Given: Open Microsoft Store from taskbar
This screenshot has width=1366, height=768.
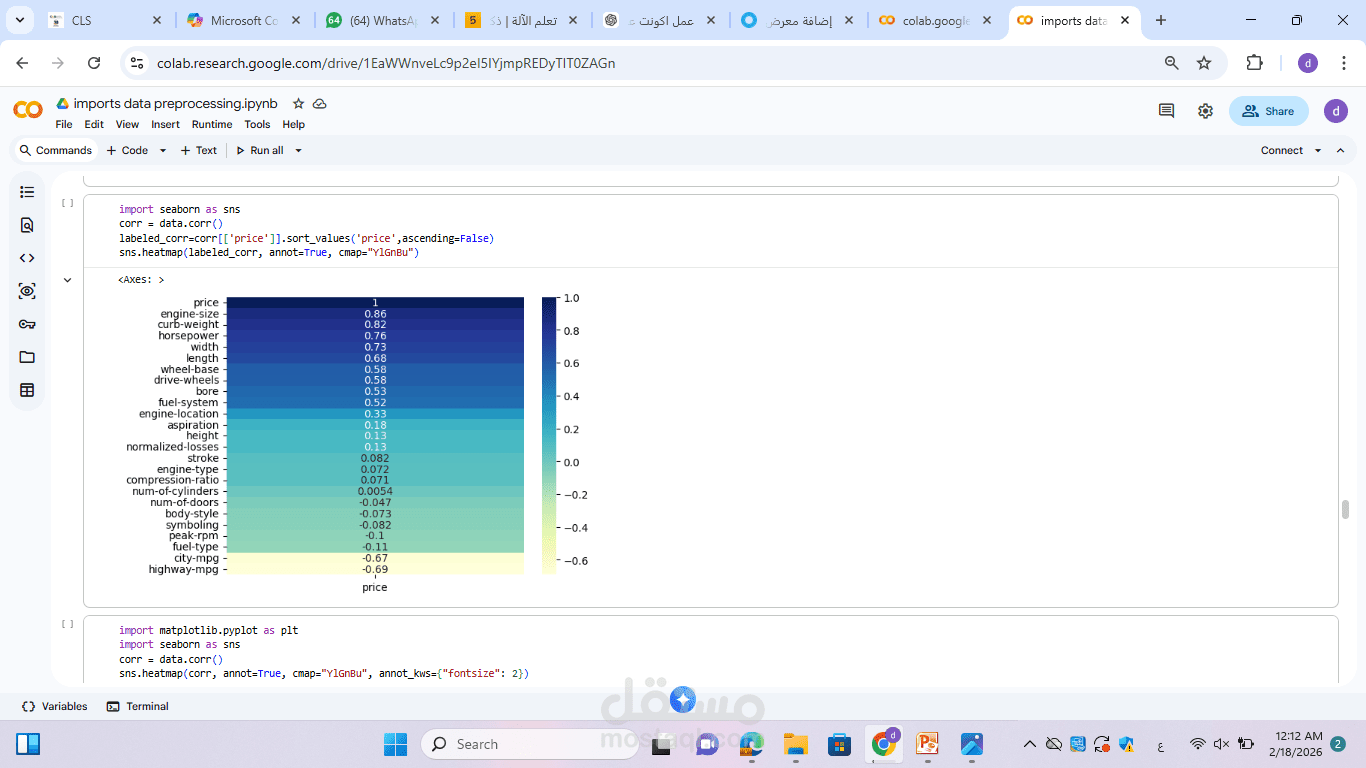Looking at the screenshot, I should coord(839,744).
